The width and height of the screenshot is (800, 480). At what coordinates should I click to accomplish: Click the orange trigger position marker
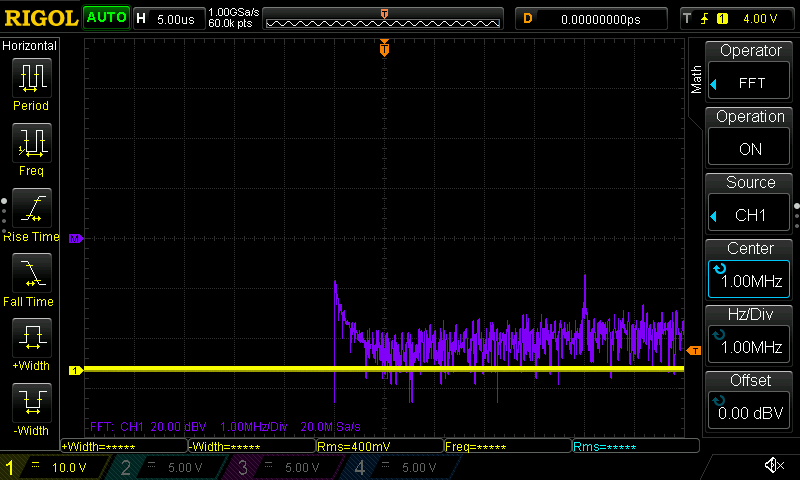[x=384, y=48]
